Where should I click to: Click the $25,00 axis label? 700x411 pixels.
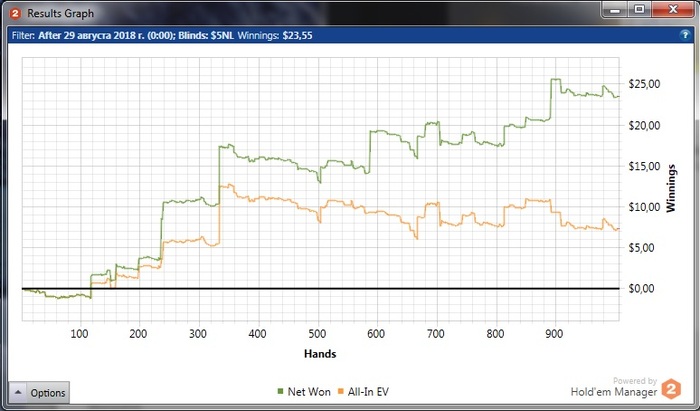tap(643, 84)
